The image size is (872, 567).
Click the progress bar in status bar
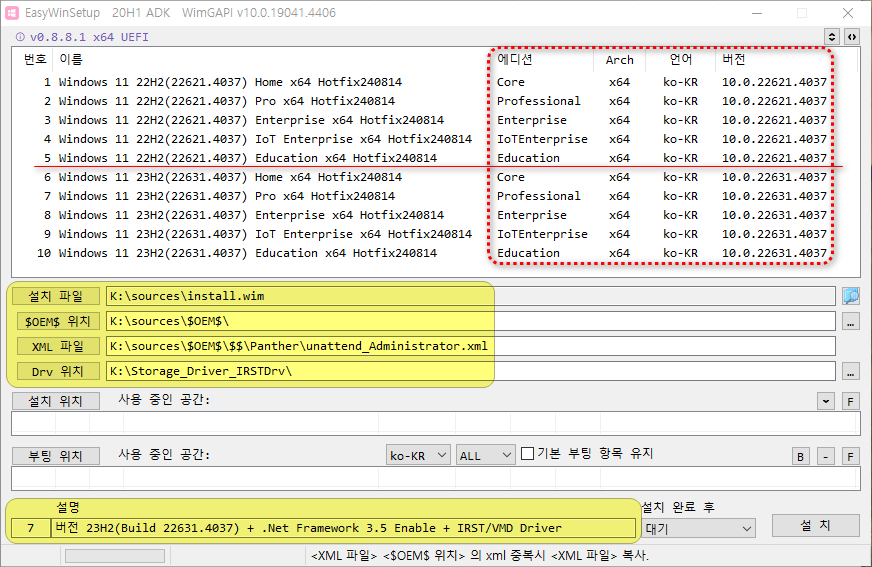[115, 556]
